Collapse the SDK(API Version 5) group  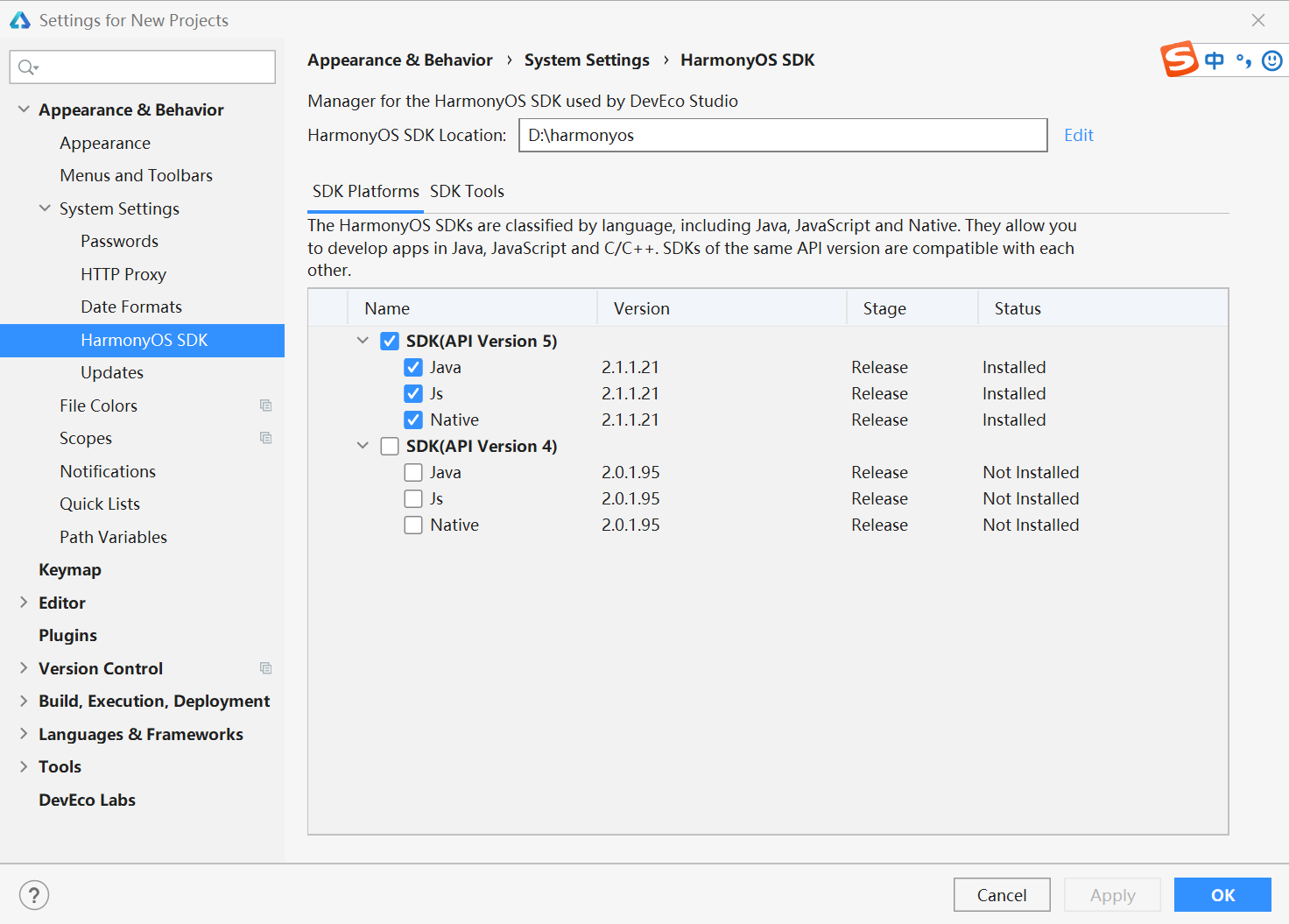(x=363, y=341)
